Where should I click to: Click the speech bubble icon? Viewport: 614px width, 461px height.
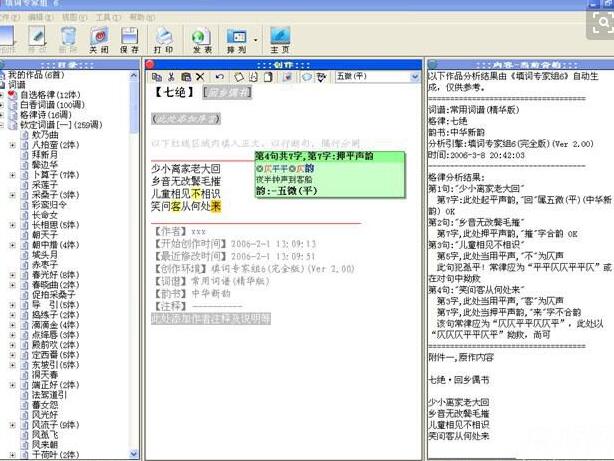307,77
